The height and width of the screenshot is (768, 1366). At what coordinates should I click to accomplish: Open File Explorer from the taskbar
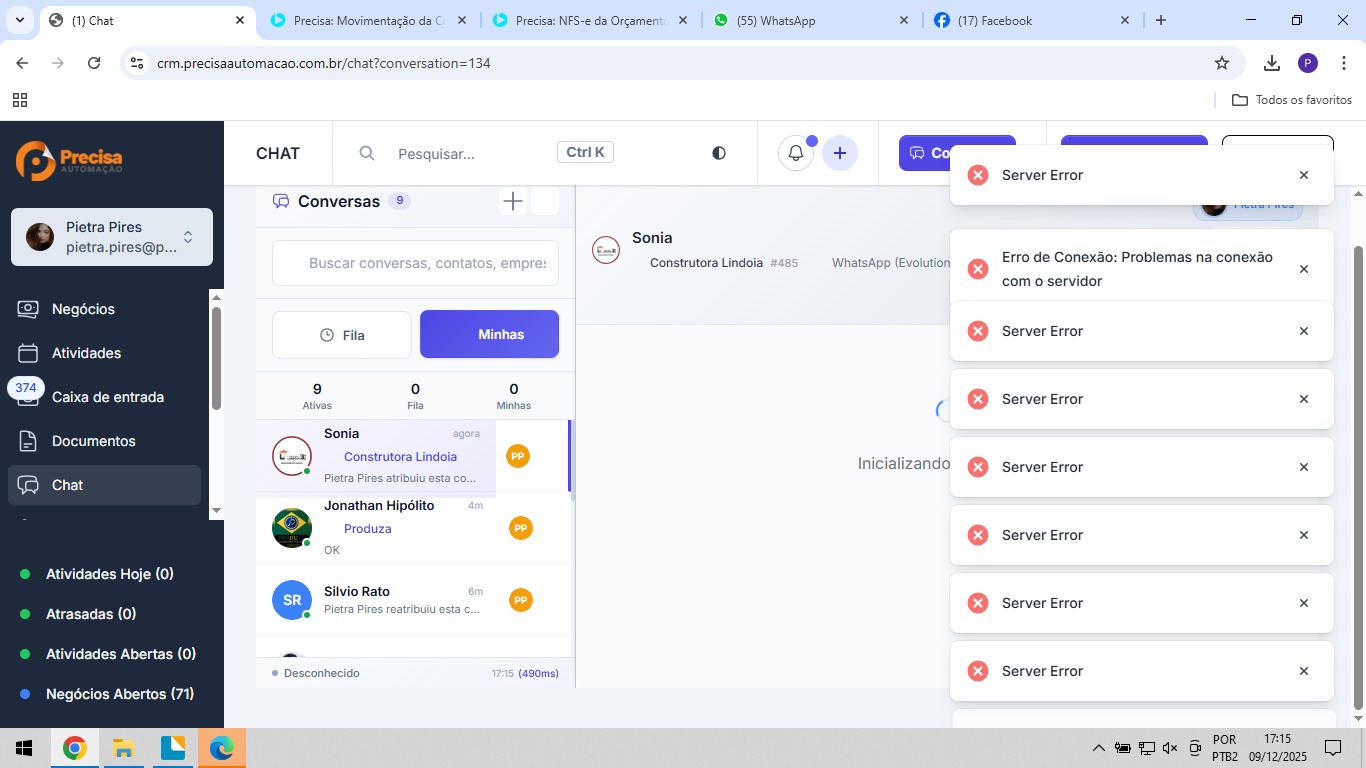click(x=123, y=748)
